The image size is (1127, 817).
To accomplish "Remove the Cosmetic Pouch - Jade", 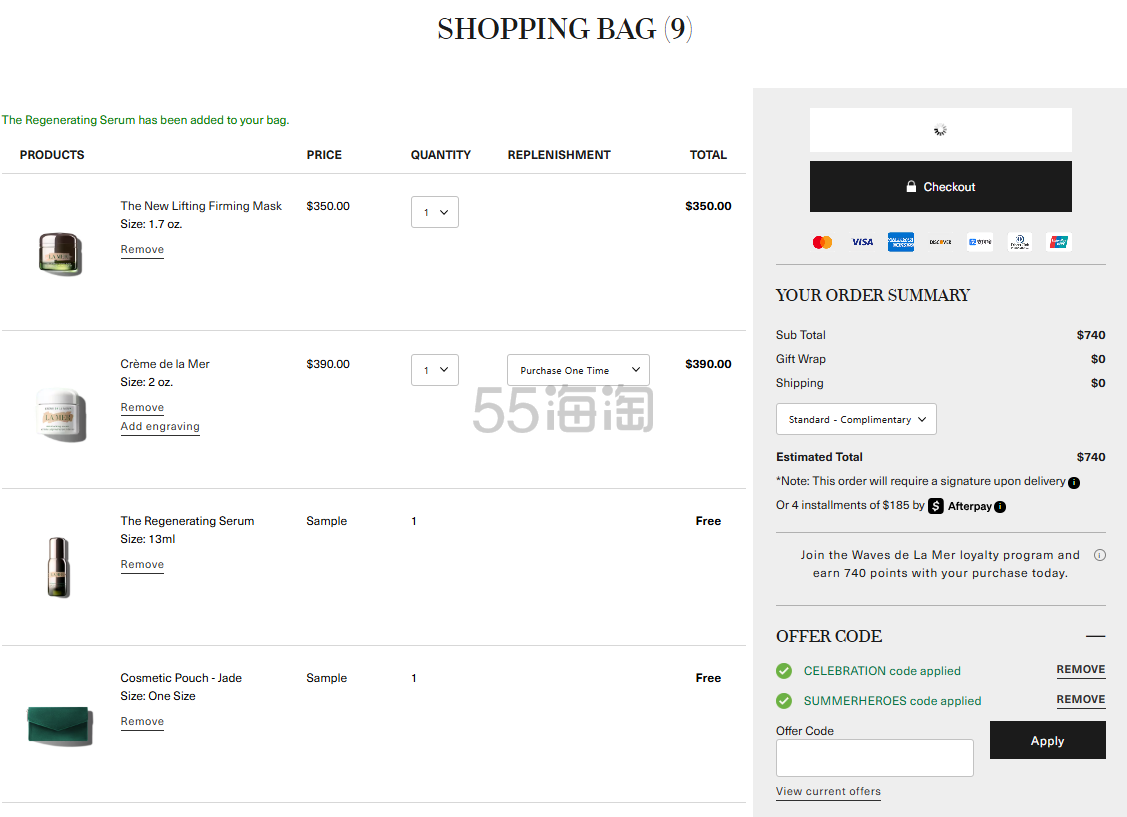I will 142,721.
